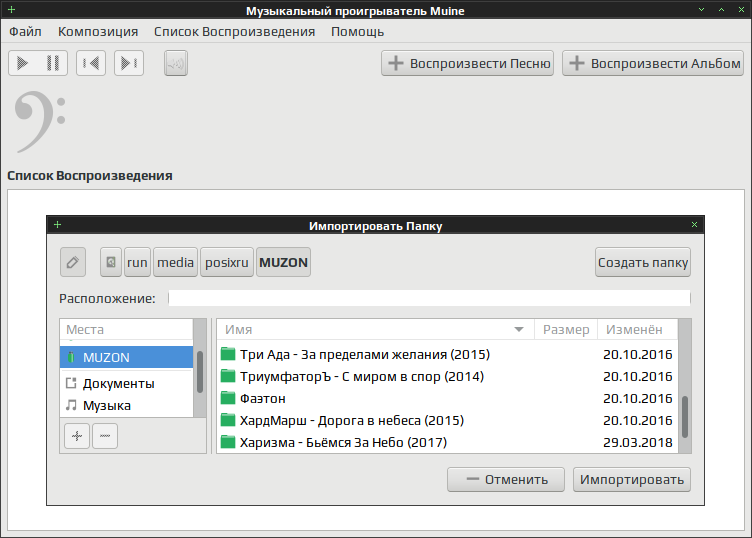Screen dimensions: 752x538
Task: Click Воспроизвести Альбом button
Action: (x=653, y=63)
